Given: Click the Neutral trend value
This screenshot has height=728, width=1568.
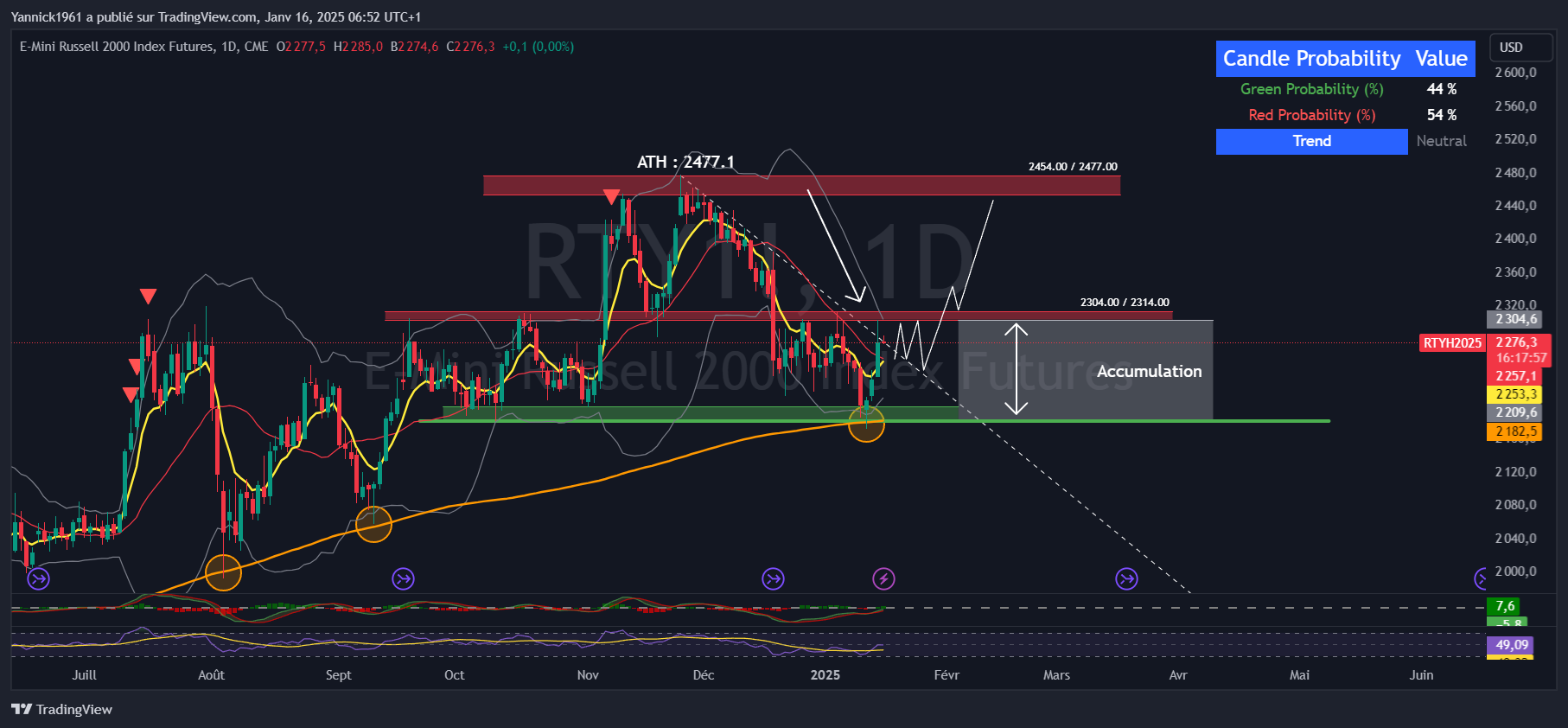Looking at the screenshot, I should pyautogui.click(x=1441, y=141).
